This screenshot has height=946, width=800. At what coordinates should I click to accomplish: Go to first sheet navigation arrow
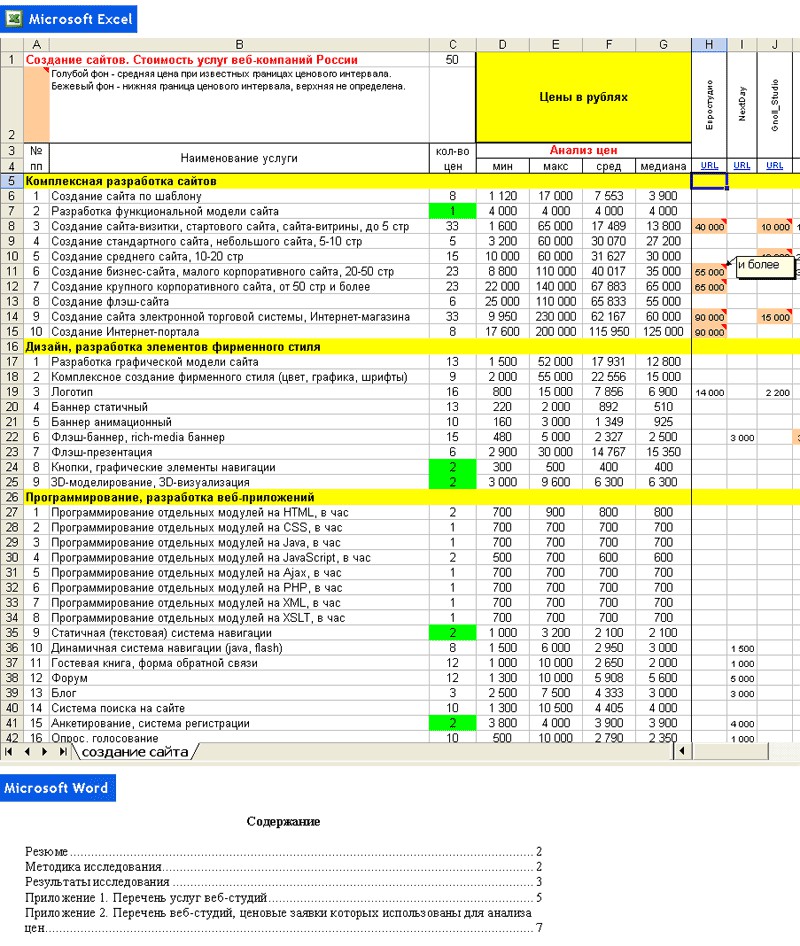(8, 752)
